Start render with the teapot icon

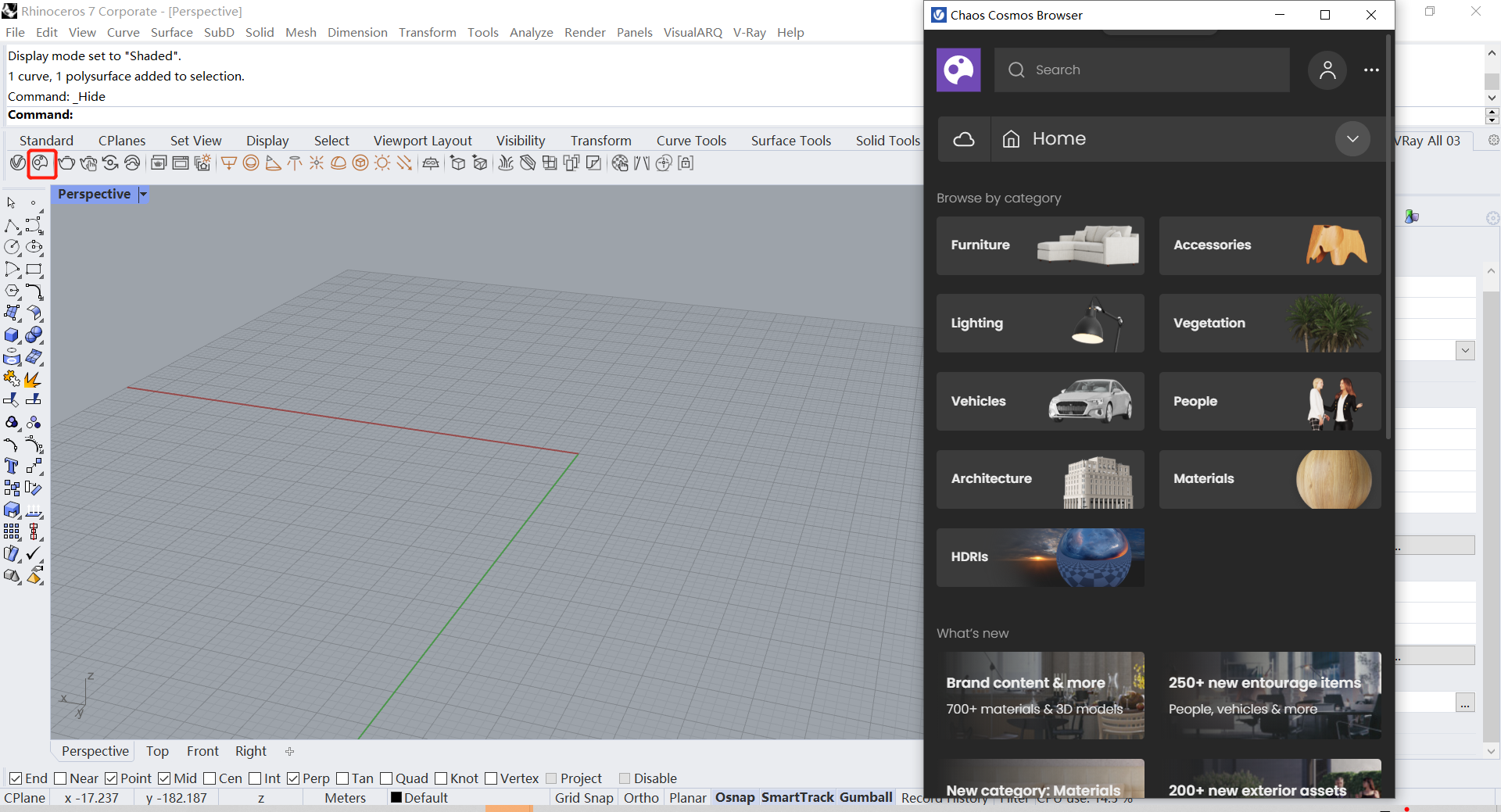tap(66, 163)
